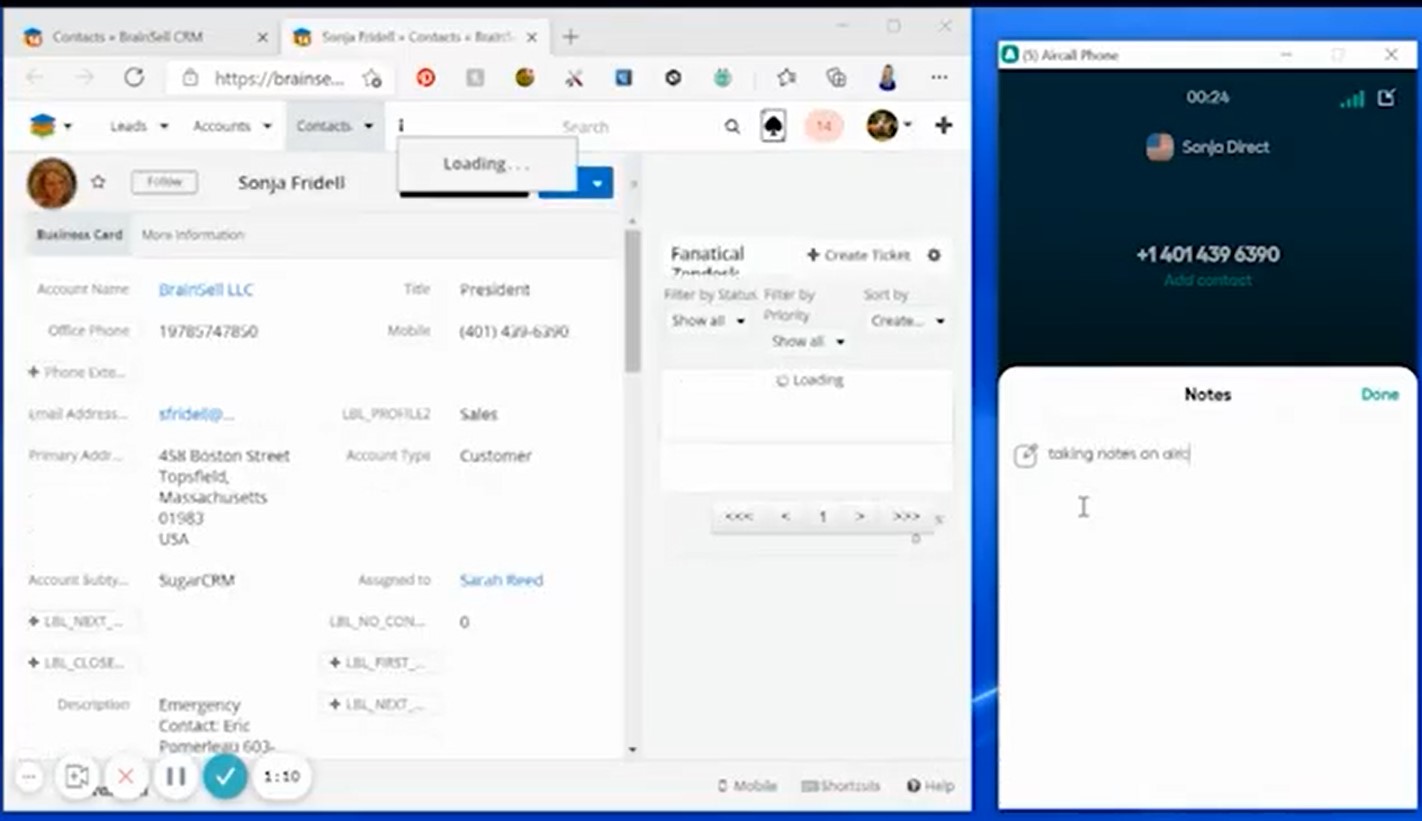Pause the screen recording
The image size is (1422, 821).
[176, 776]
